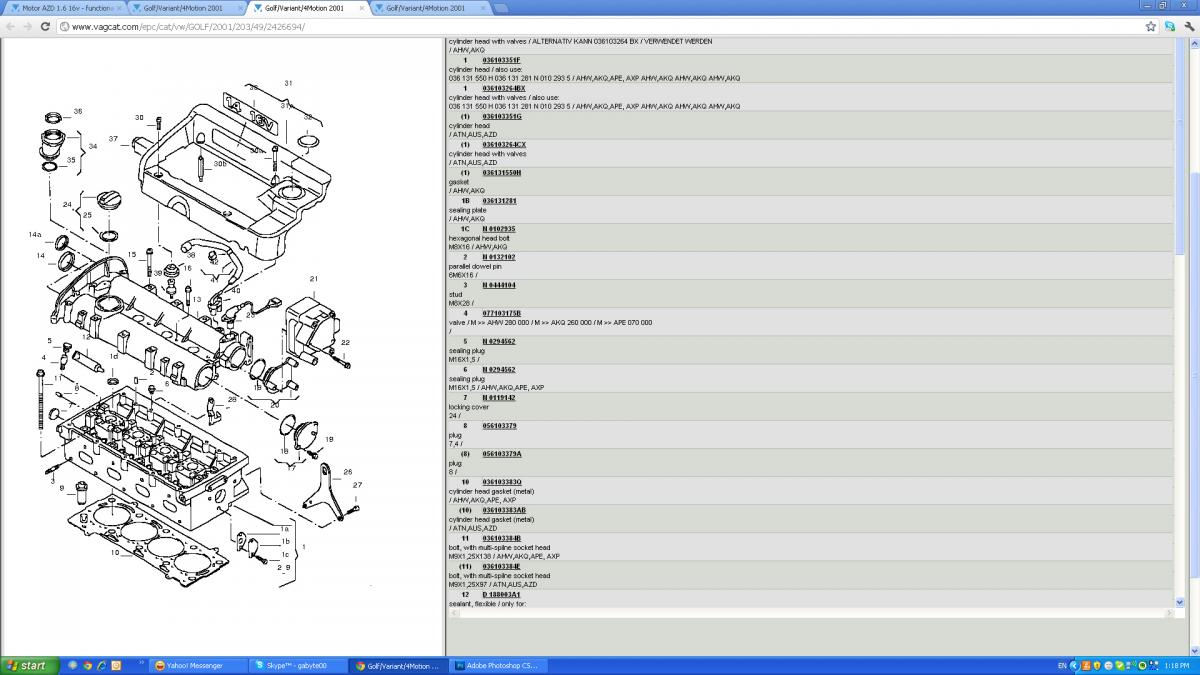
Task: Open cylinder head part 036103351G
Action: click(x=501, y=116)
